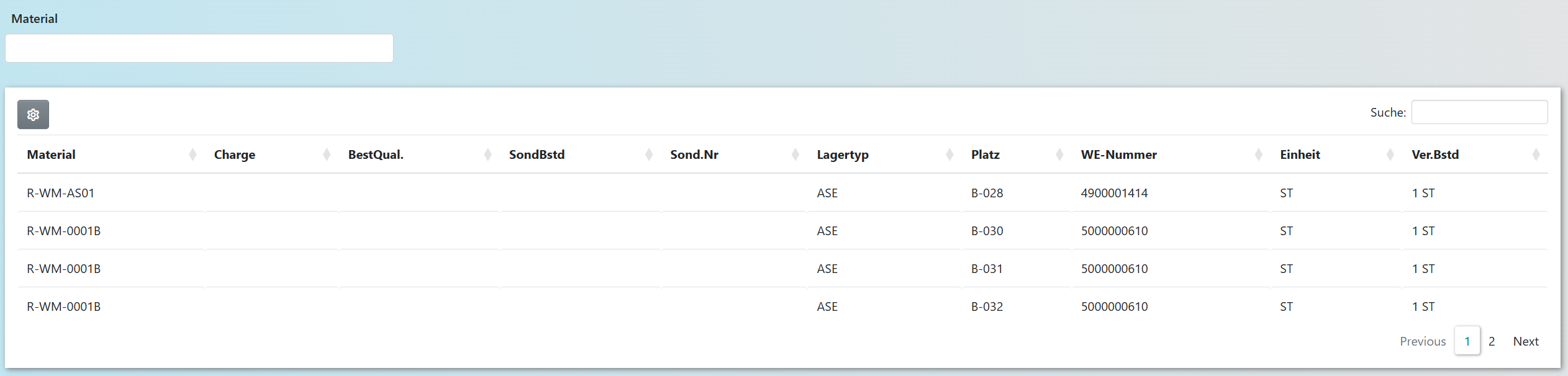Click the Platz column sort arrows
1568x376 pixels.
[x=1059, y=154]
